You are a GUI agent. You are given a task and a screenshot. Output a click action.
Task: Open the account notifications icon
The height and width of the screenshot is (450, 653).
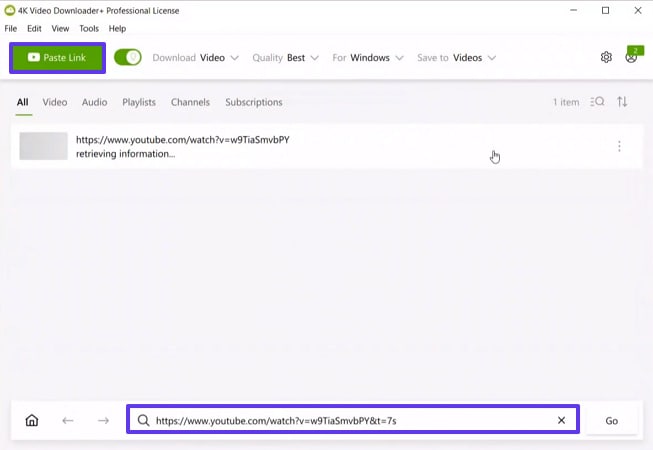[632, 56]
